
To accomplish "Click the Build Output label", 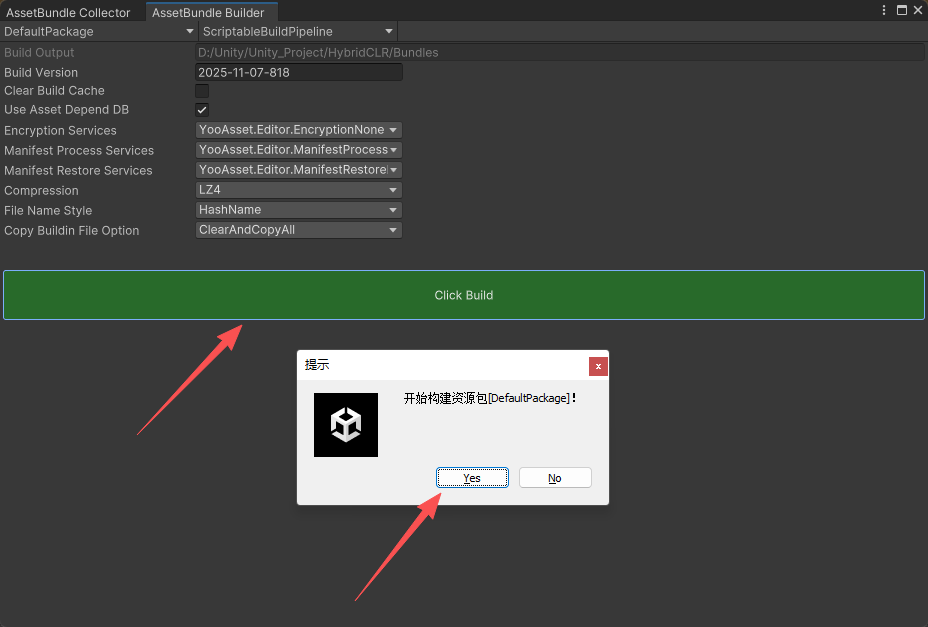I will point(39,52).
